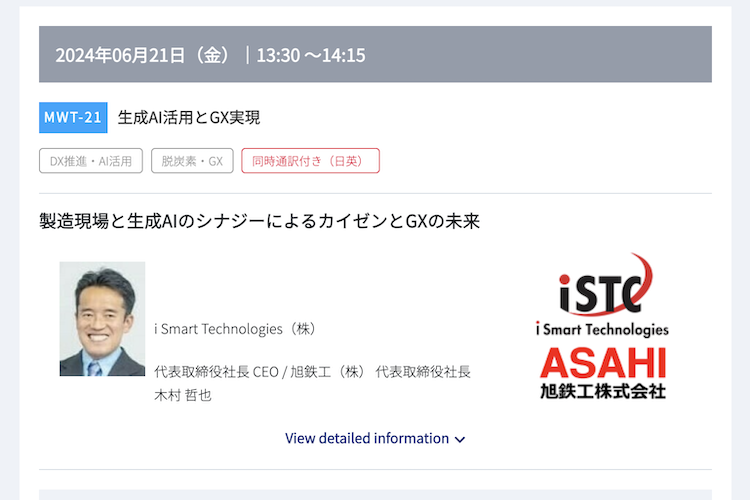
Task: Click the speaker name 木村 哲也
Action: point(183,395)
